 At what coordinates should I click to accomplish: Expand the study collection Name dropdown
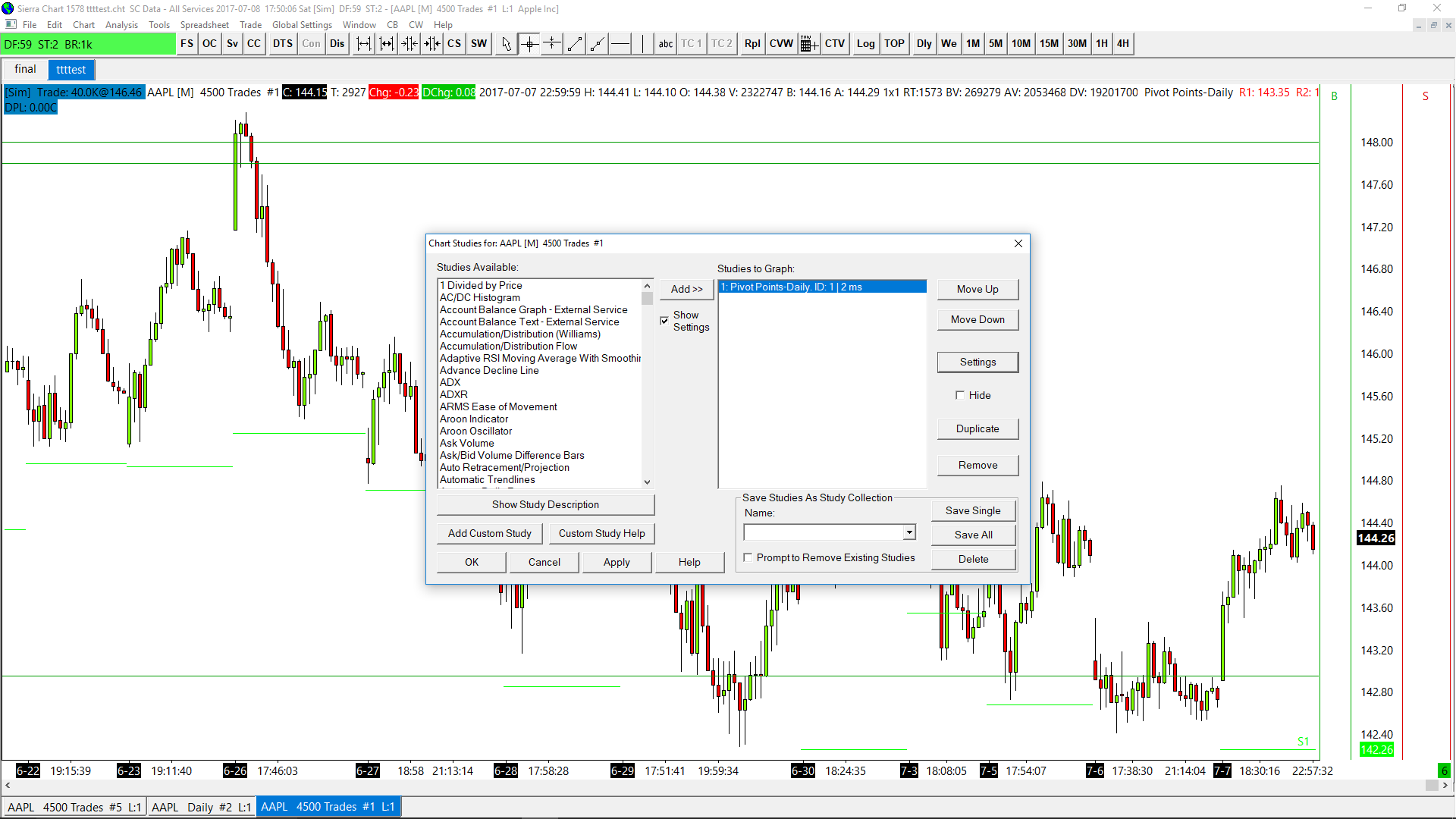[908, 532]
